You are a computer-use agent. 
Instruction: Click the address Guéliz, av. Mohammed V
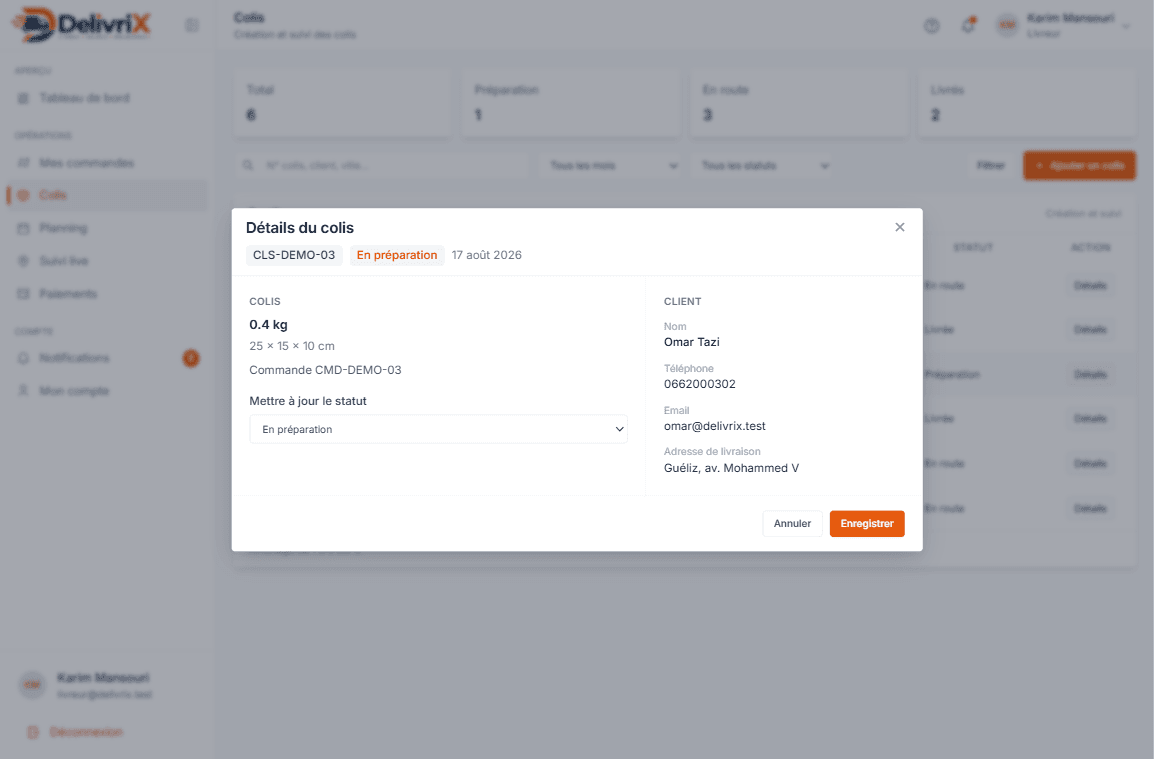coord(732,467)
